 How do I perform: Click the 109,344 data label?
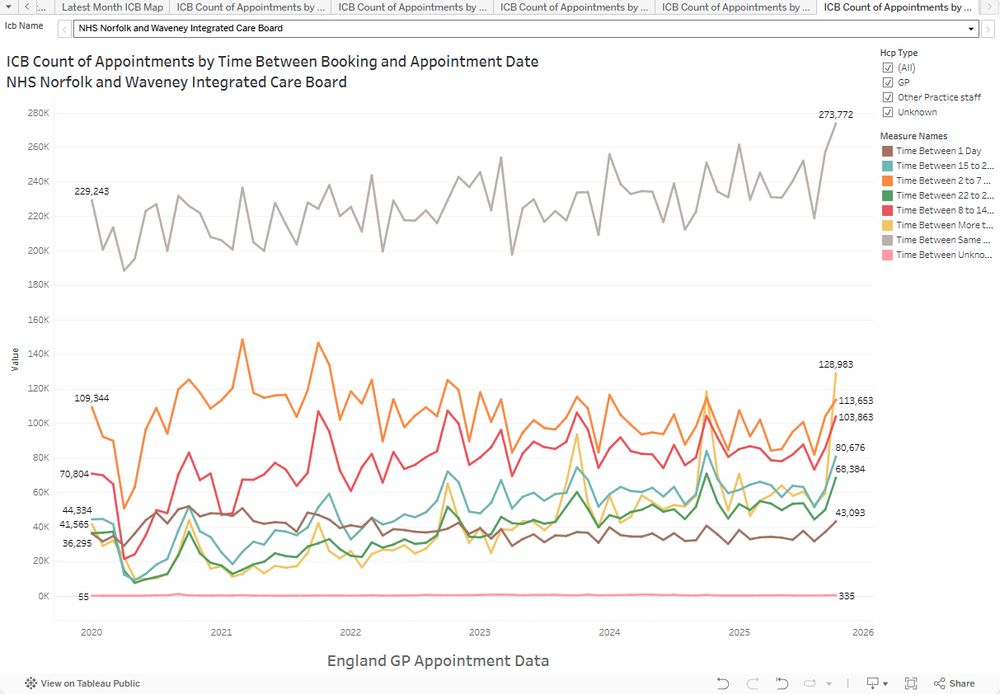(92, 398)
